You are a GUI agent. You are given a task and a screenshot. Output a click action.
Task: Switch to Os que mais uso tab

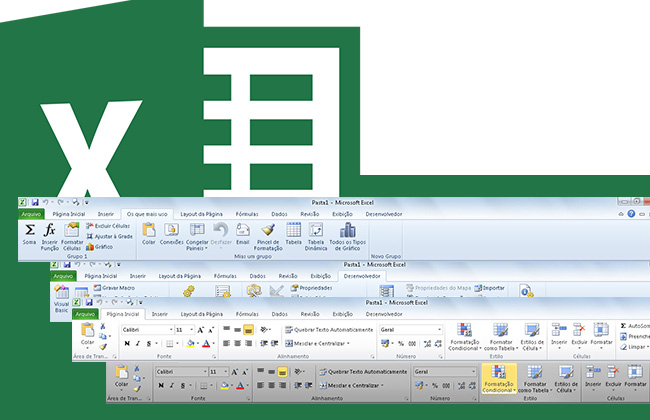147,214
